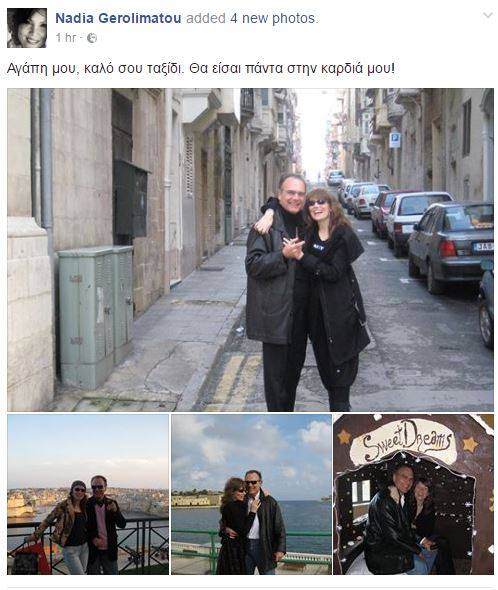This screenshot has height=590, width=498.
Task: Open Nadia Gerolimatou's profile picture
Action: coord(27,28)
